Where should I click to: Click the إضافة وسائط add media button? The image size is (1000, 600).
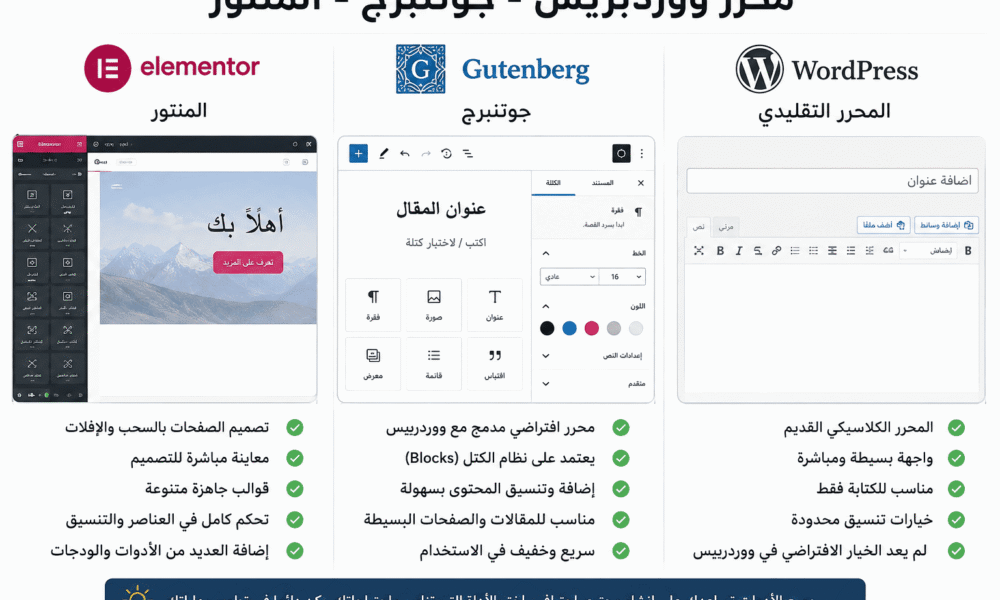(x=946, y=225)
